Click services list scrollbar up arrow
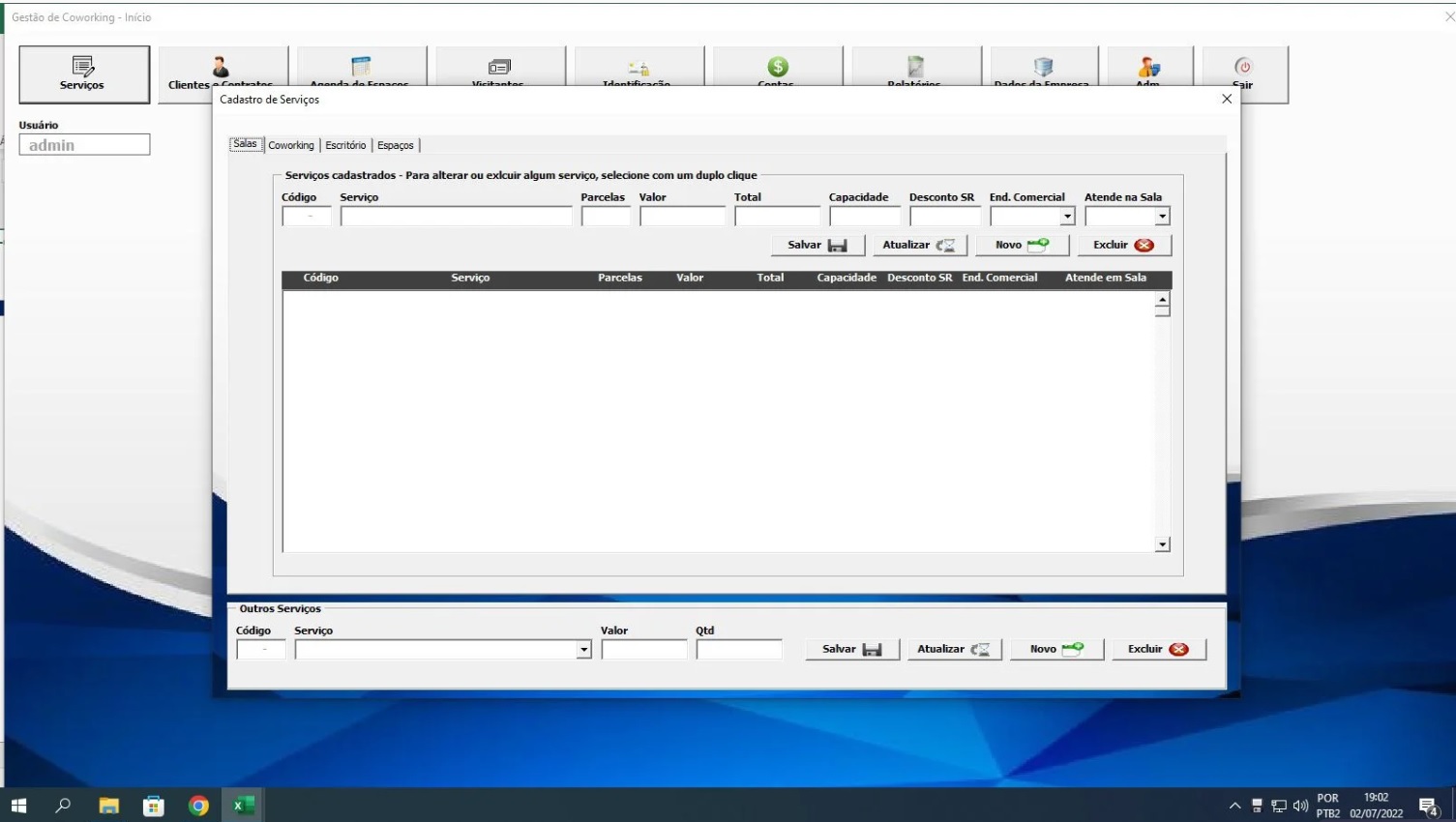Viewport: 1456px width, 822px height. click(x=1162, y=300)
